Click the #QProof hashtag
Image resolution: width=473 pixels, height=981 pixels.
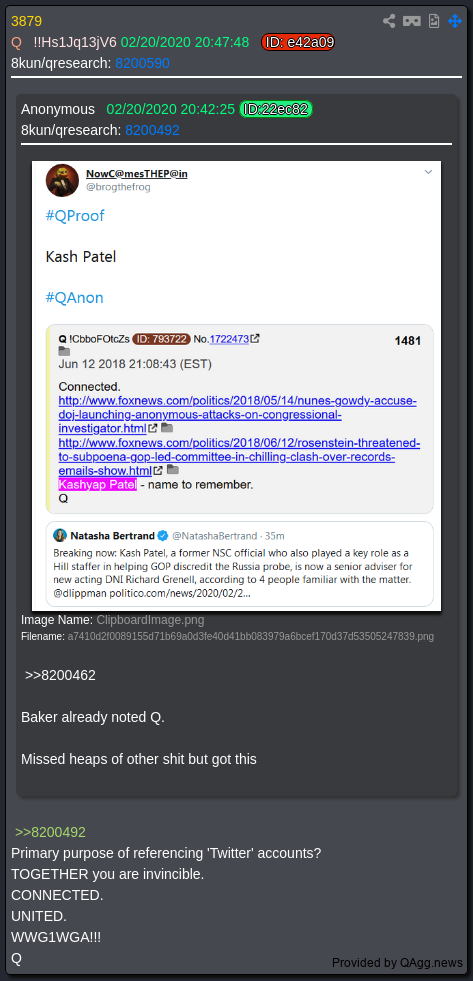(x=75, y=216)
